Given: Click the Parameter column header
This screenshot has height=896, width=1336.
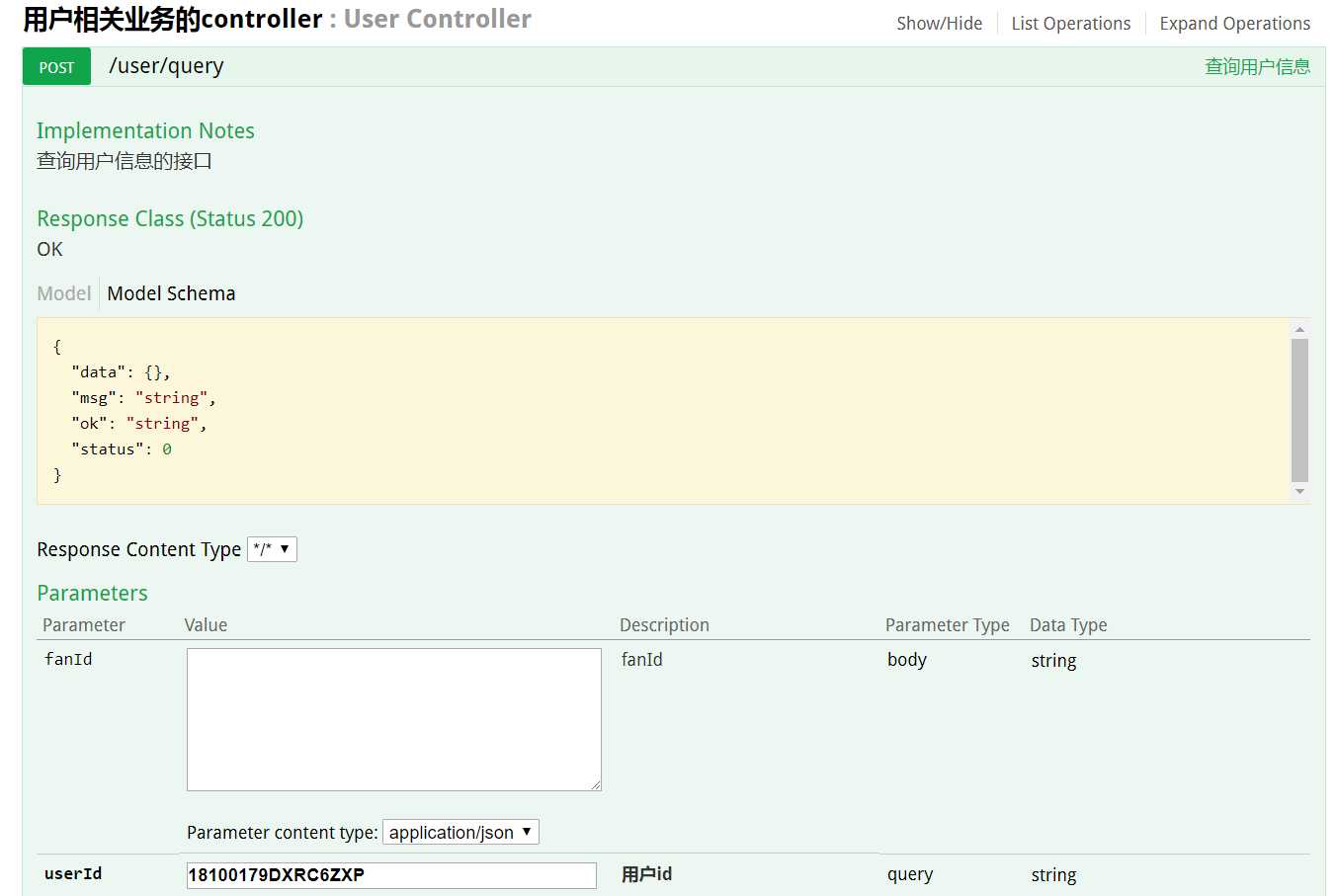Looking at the screenshot, I should pyautogui.click(x=84, y=624).
